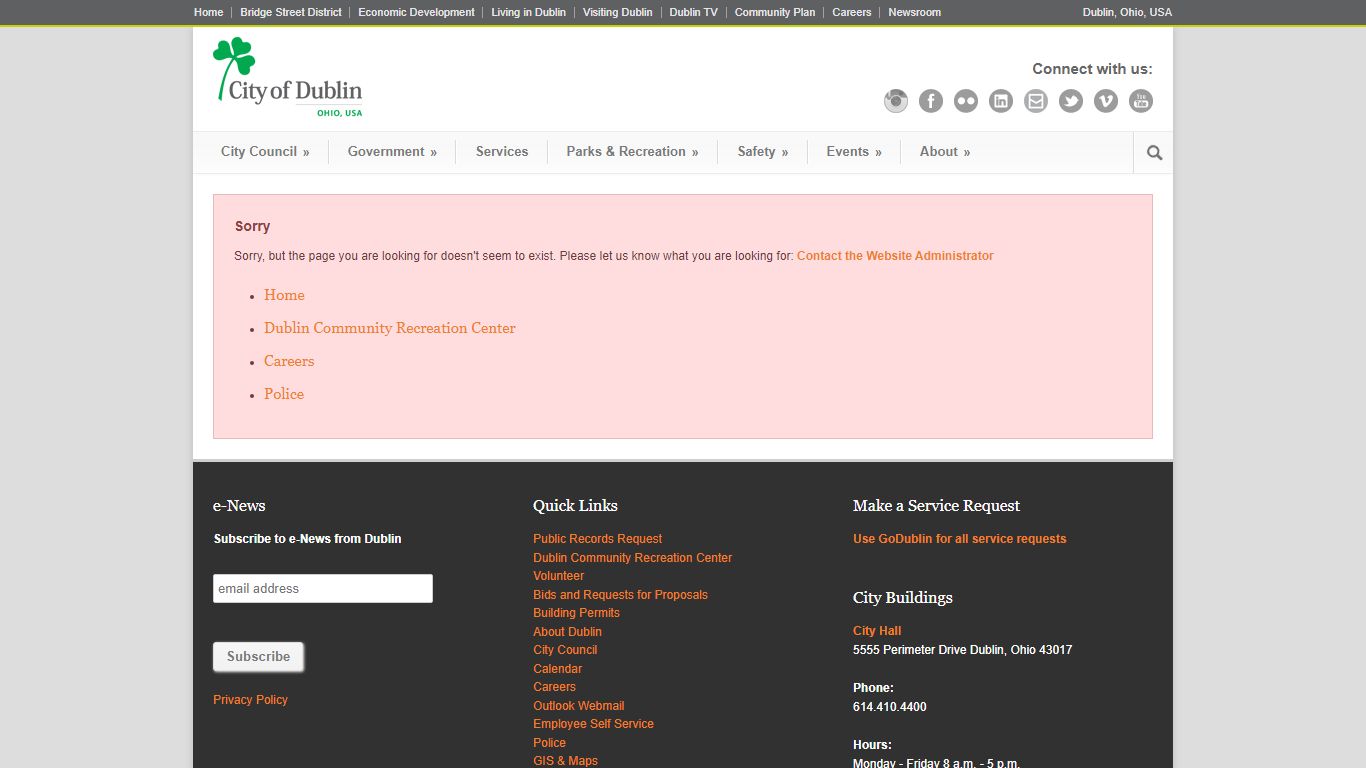Open the Twitter bird icon
The width and height of the screenshot is (1366, 768).
pos(1071,101)
